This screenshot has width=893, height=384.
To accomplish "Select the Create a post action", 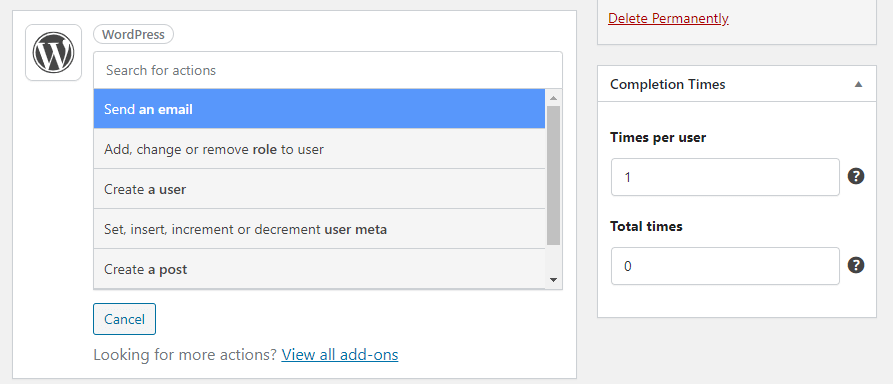I will point(319,269).
